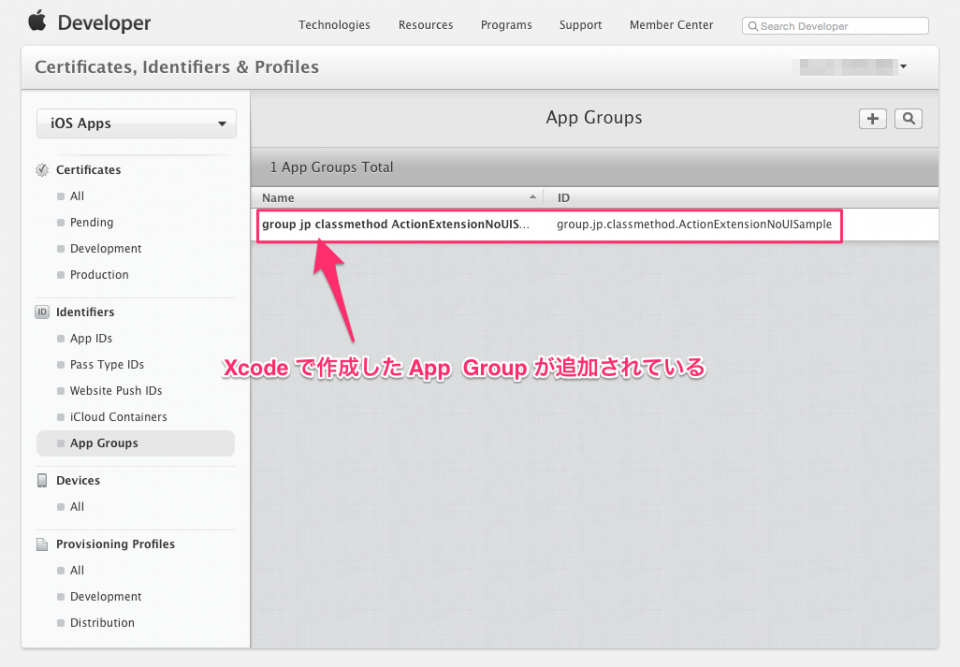
Task: Click the Provisioning Profiles document icon
Action: coord(42,544)
